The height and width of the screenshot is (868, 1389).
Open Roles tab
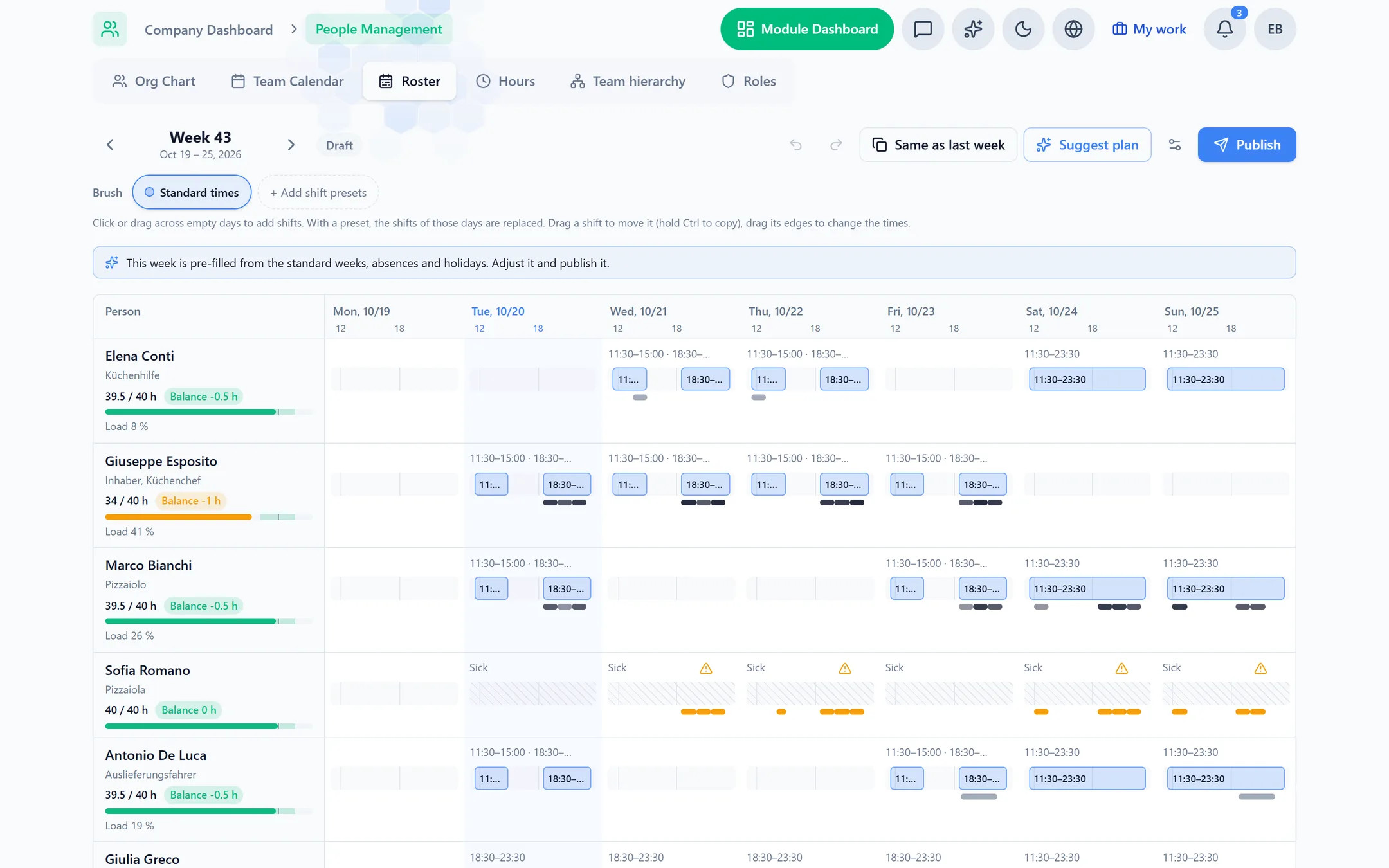pyautogui.click(x=749, y=81)
